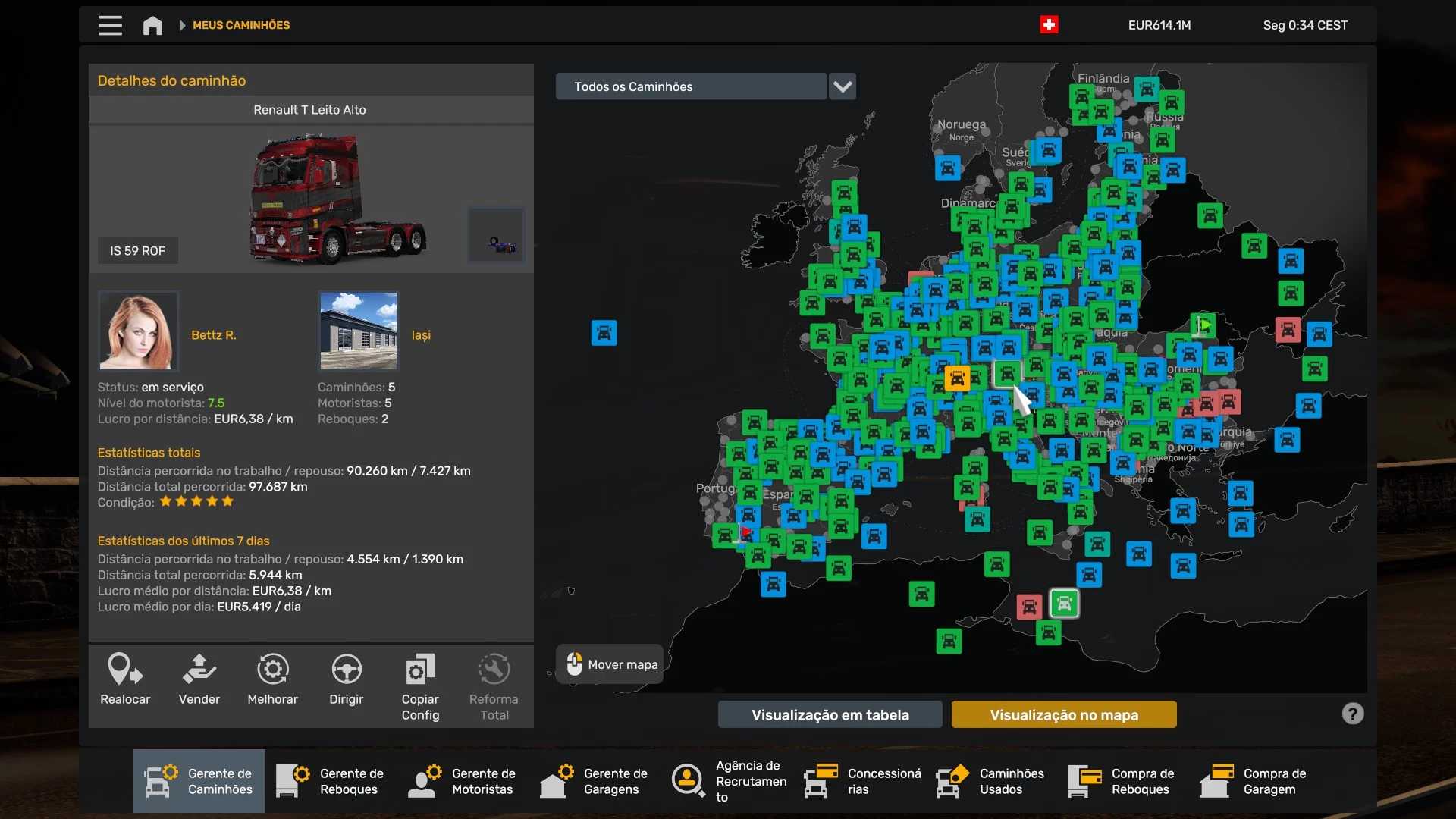Image resolution: width=1456 pixels, height=819 pixels.
Task: Click the Vender truck icon
Action: [199, 670]
